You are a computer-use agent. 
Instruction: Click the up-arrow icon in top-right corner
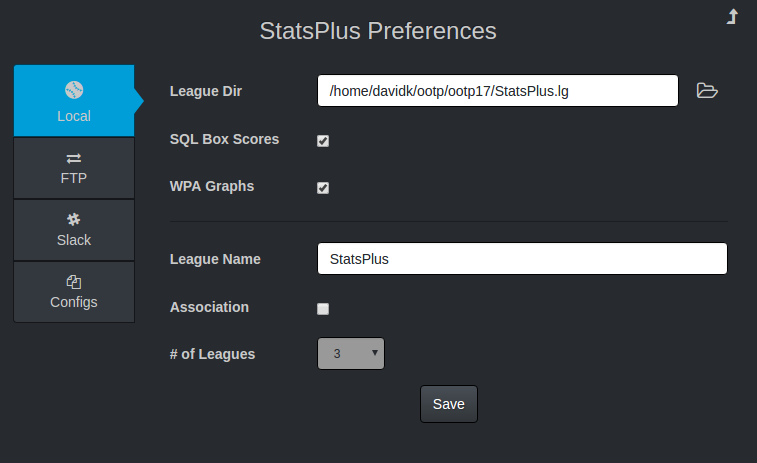[732, 16]
